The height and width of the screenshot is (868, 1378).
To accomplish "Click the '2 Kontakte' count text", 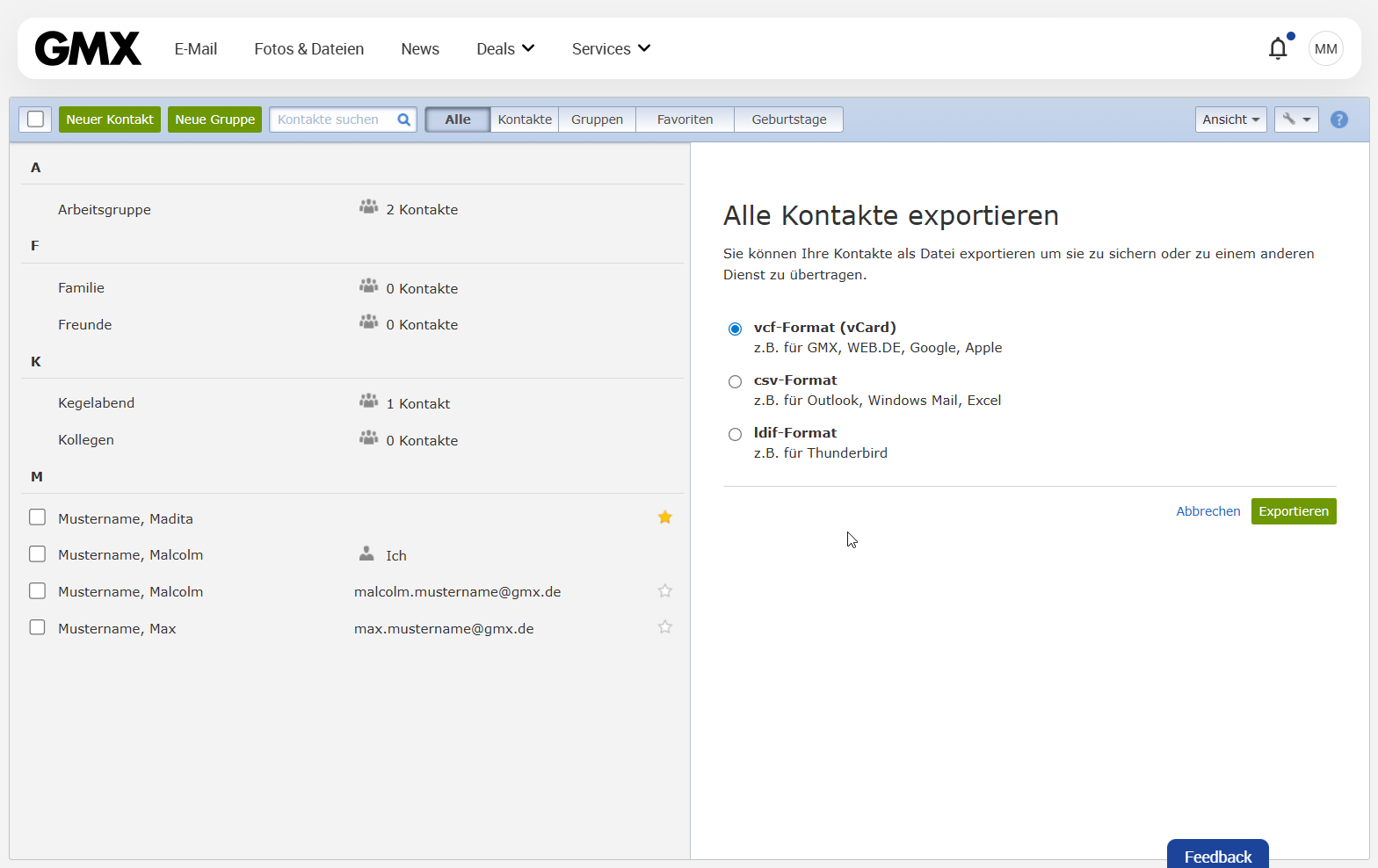I will click(422, 209).
